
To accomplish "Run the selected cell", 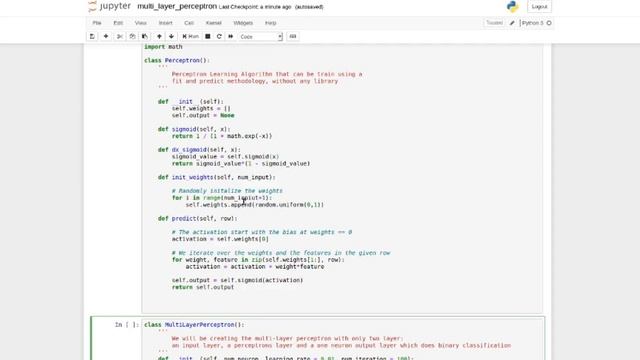I will [191, 36].
